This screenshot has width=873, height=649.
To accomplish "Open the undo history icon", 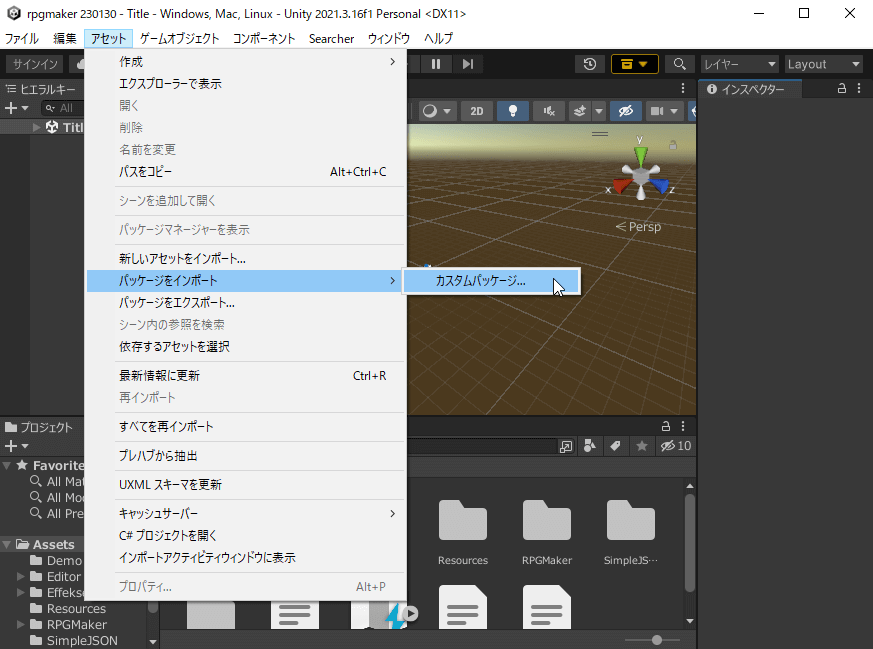I will [590, 64].
